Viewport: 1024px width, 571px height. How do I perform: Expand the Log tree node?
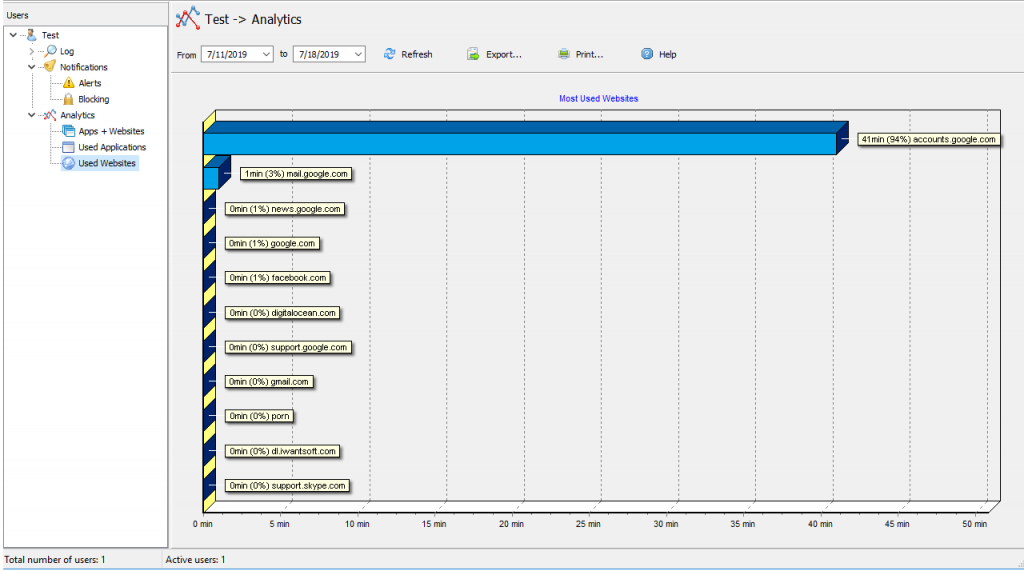[31, 51]
